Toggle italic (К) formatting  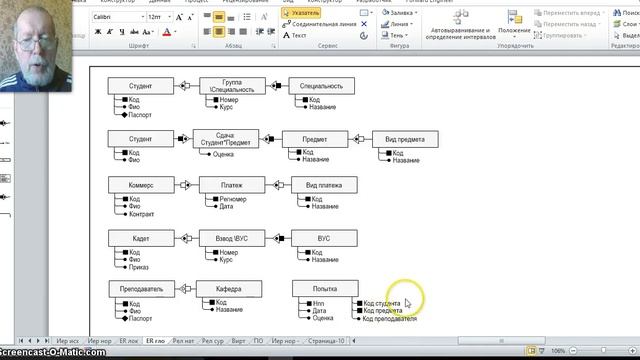(110, 32)
